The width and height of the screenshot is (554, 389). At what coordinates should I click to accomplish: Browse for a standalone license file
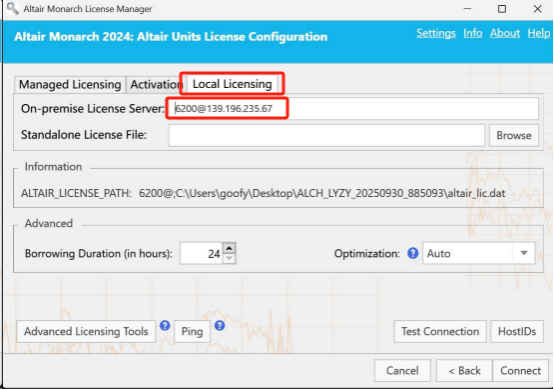point(514,135)
